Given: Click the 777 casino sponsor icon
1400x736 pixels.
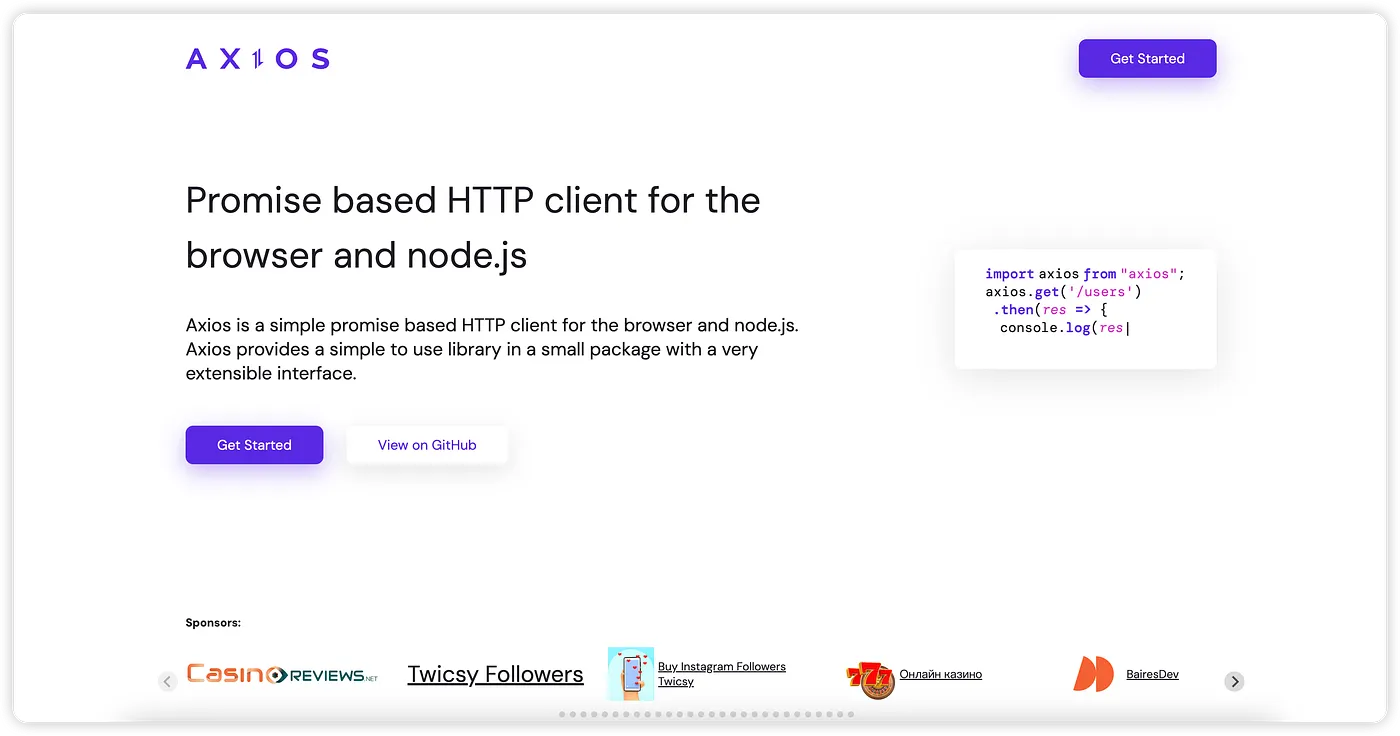Looking at the screenshot, I should 870,678.
